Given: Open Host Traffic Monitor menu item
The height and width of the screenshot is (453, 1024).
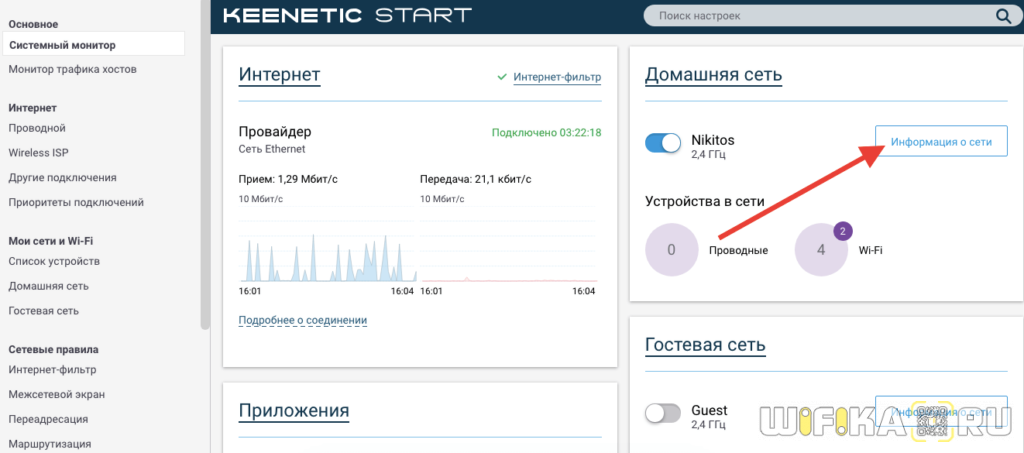Looking at the screenshot, I should 72,69.
